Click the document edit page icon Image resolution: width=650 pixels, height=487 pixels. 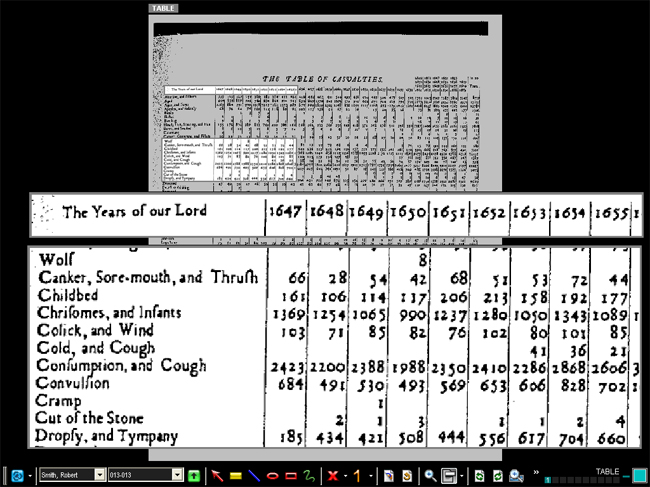point(388,475)
